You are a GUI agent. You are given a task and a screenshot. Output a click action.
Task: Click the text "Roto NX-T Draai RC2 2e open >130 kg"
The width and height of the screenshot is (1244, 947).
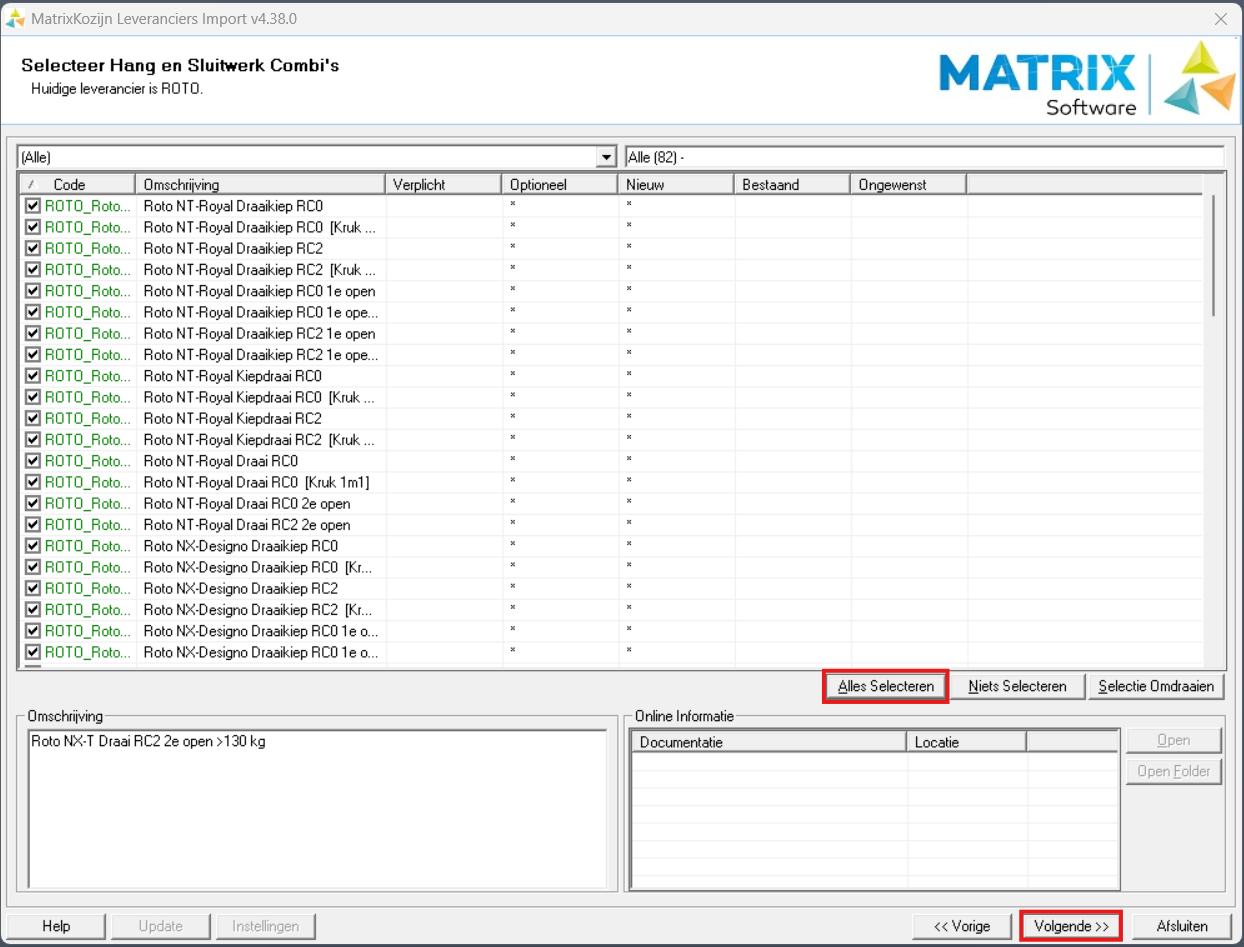tap(148, 741)
